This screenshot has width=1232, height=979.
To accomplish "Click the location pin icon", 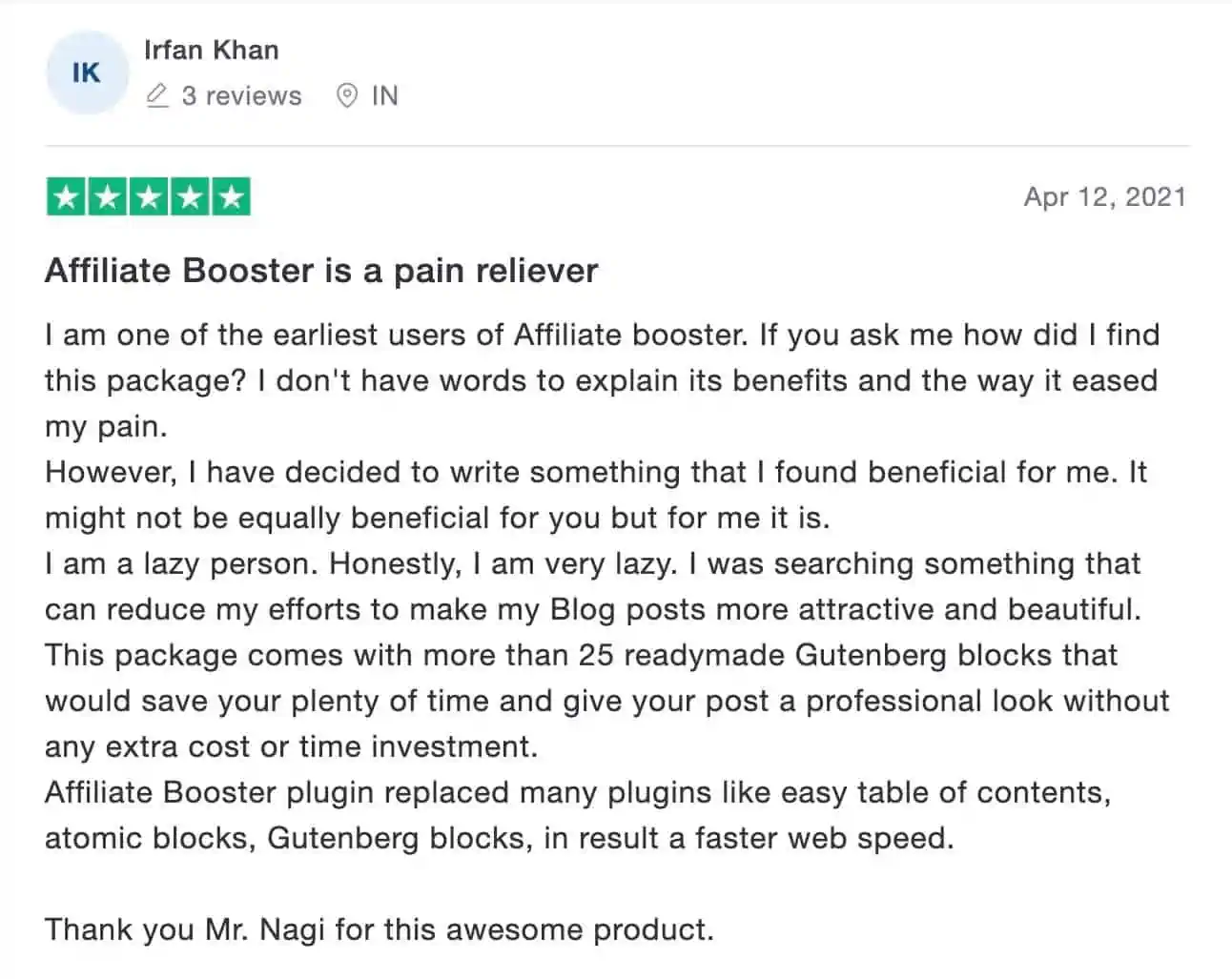I will click(x=347, y=95).
